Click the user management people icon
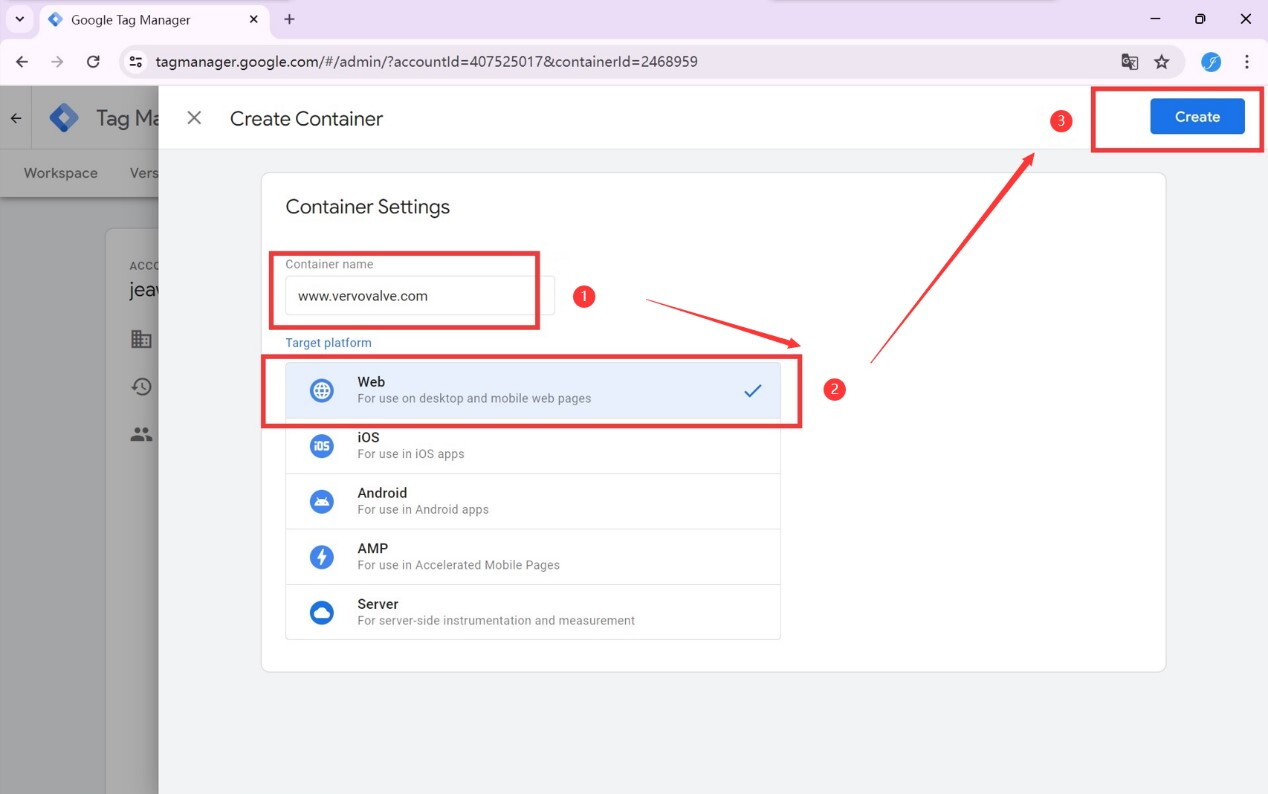The image size is (1268, 794). click(x=142, y=434)
